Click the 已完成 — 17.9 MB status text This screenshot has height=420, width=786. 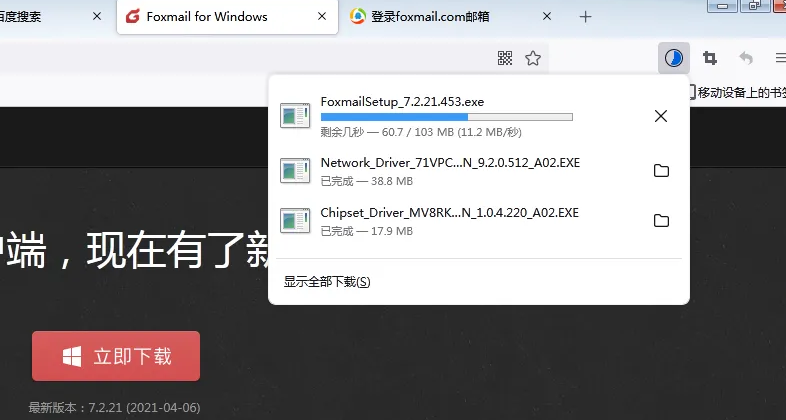click(x=367, y=231)
